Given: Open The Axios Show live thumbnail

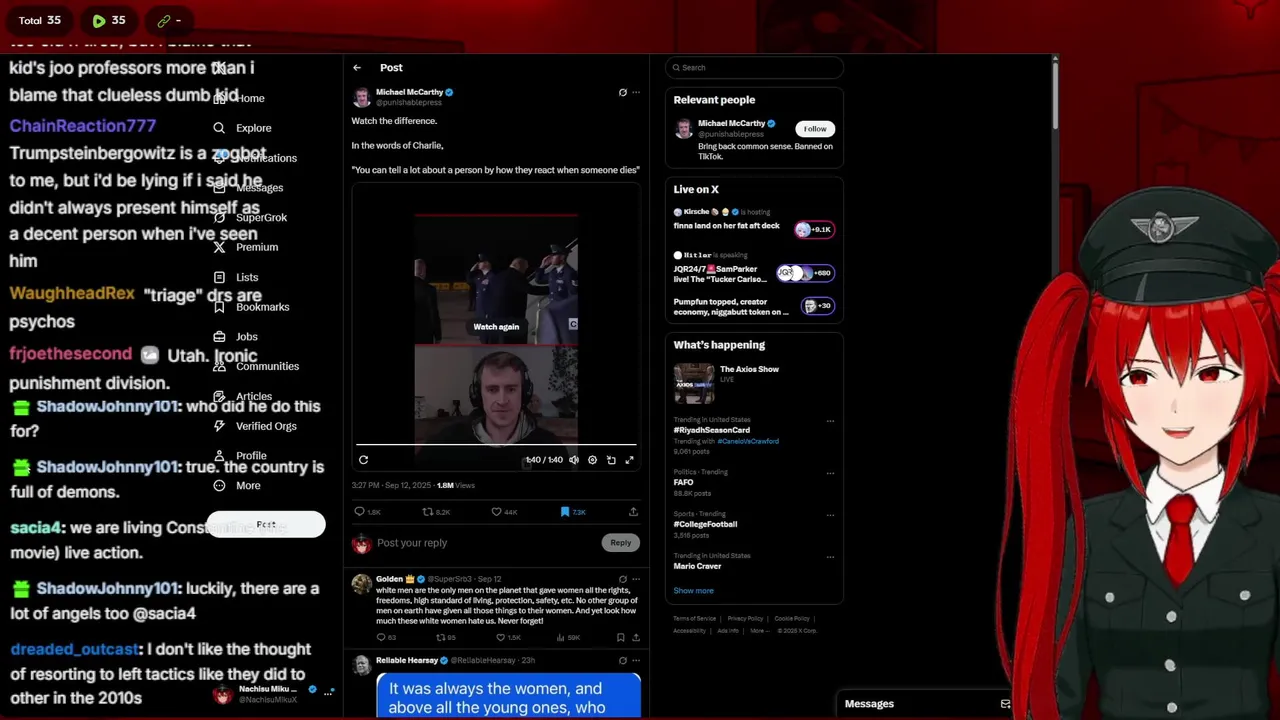Looking at the screenshot, I should coord(694,383).
